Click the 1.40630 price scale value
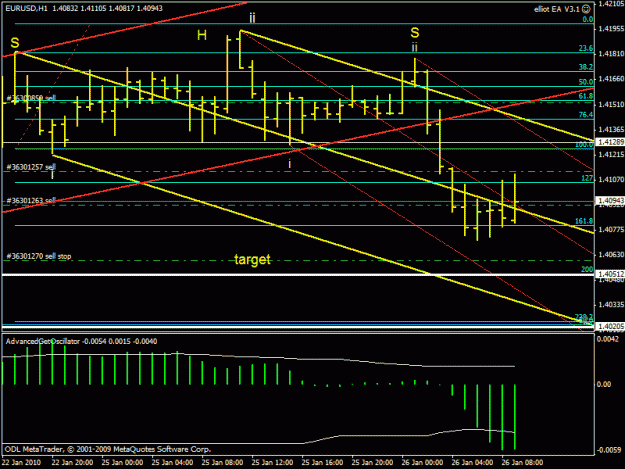Viewport: 625px width, 469px height. click(x=611, y=254)
